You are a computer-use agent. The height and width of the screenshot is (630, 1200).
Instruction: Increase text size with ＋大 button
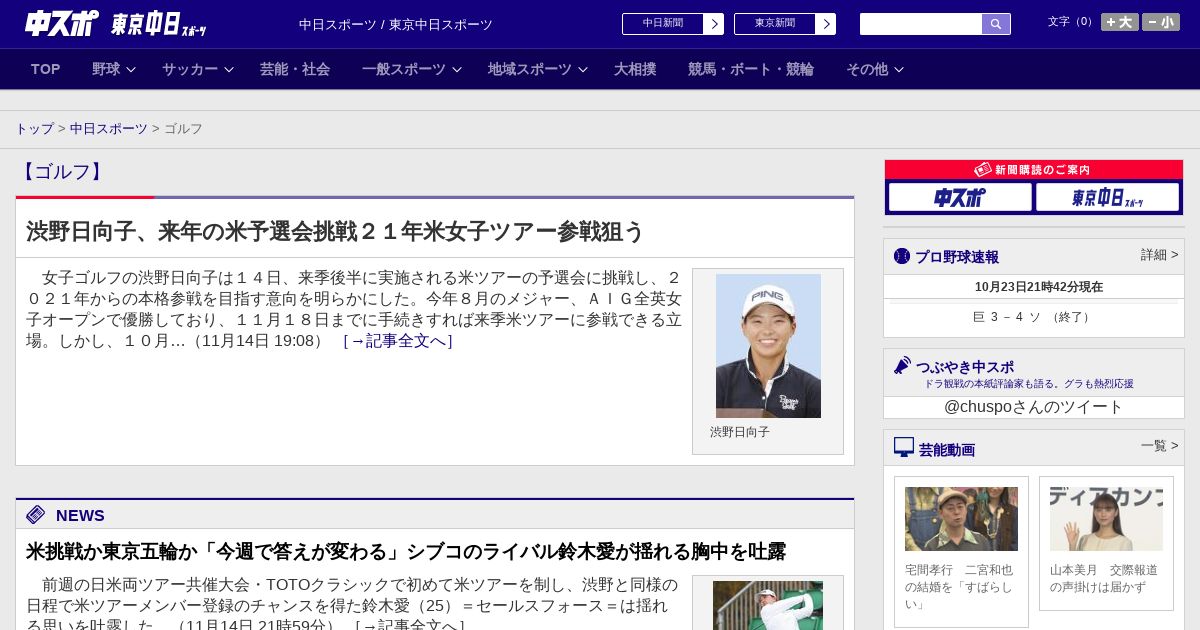(1119, 22)
